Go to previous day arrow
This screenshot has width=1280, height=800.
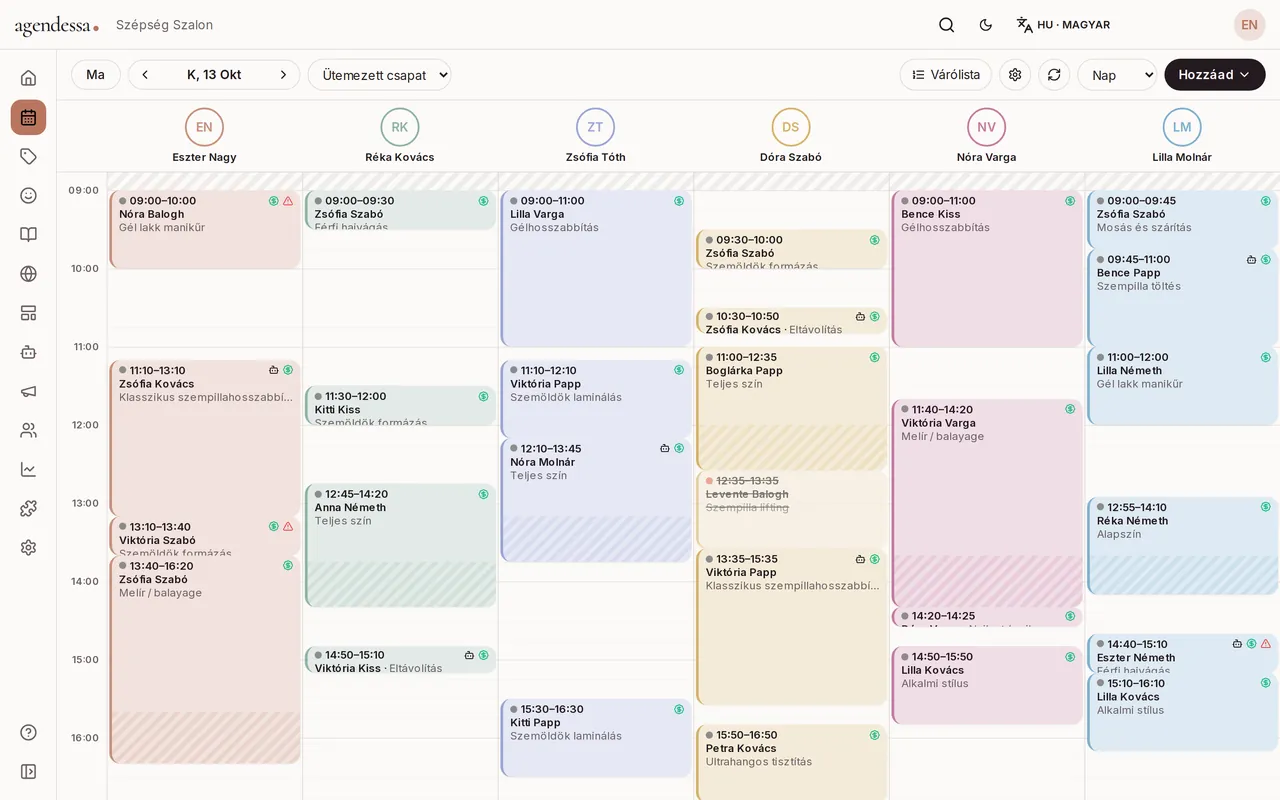tap(145, 75)
